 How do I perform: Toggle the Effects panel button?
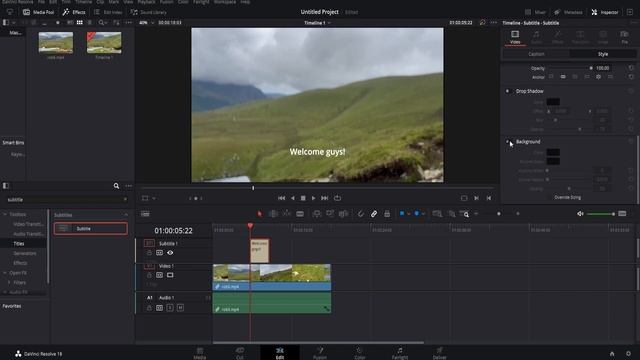[74, 12]
